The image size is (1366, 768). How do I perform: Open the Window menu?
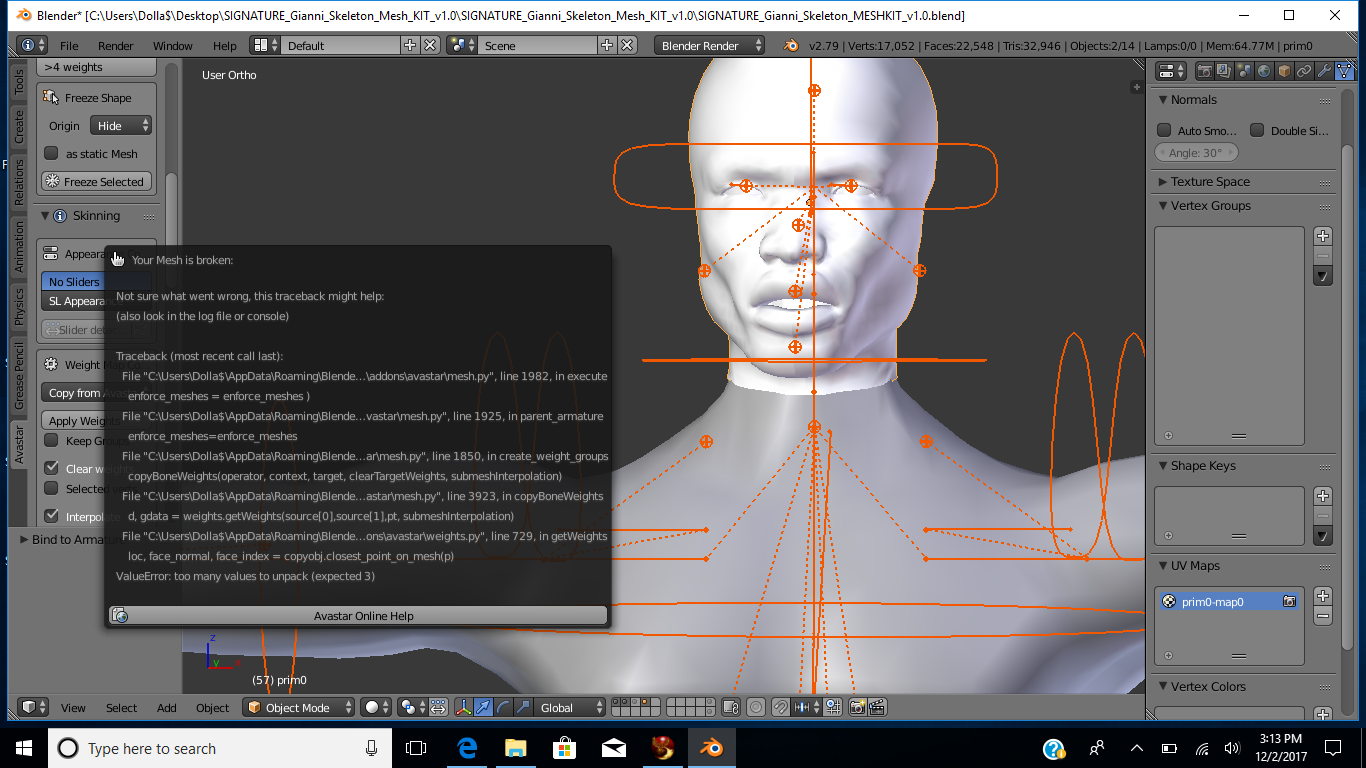pyautogui.click(x=173, y=46)
